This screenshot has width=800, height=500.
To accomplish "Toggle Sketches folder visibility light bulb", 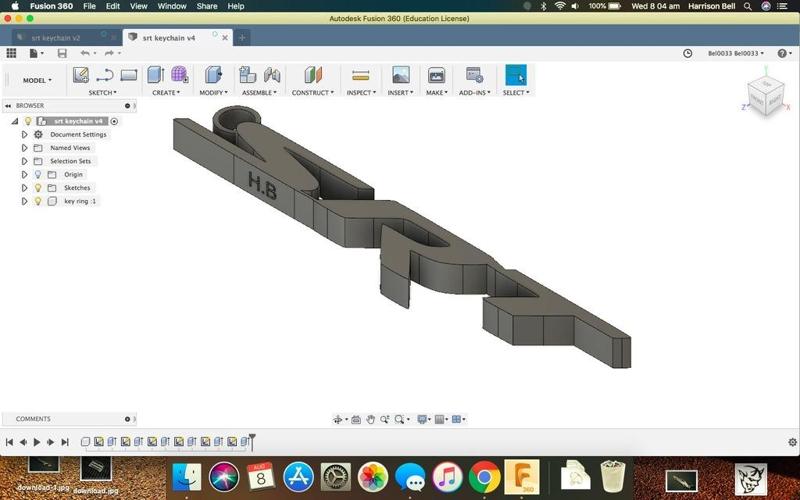I will coord(38,188).
